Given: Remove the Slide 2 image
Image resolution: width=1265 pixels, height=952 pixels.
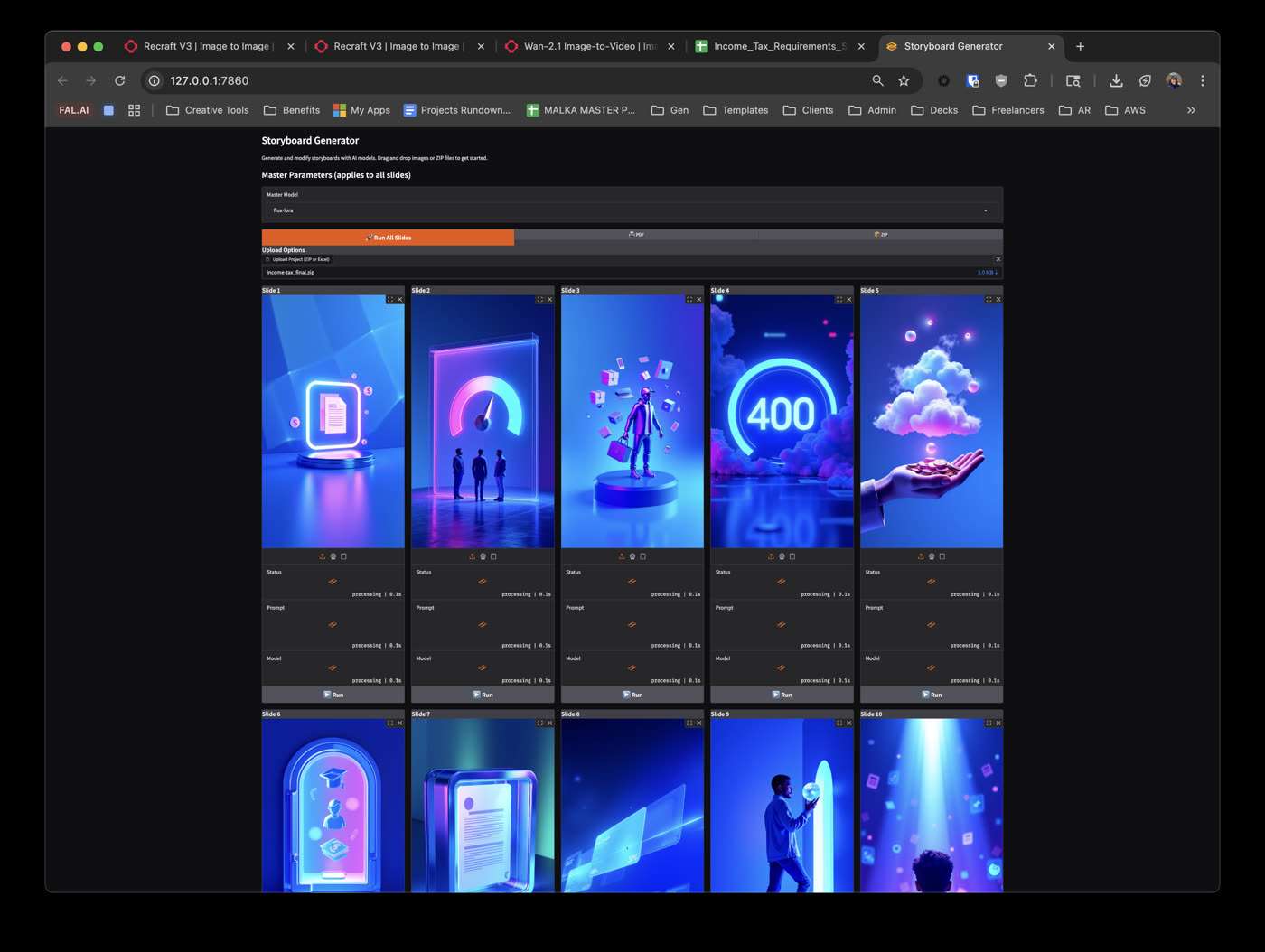Looking at the screenshot, I should click(549, 300).
